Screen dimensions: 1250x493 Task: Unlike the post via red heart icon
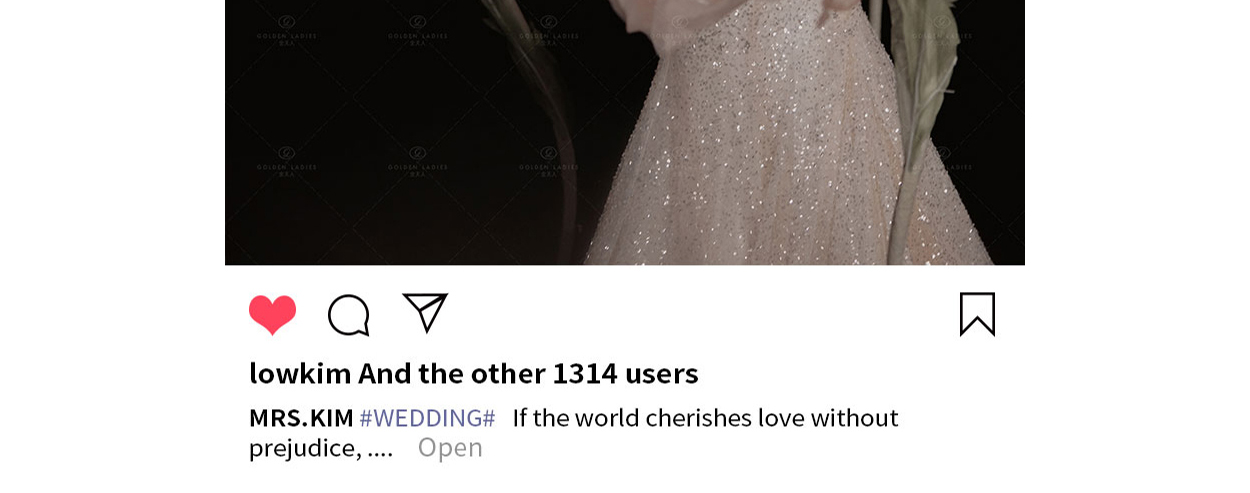(x=272, y=315)
